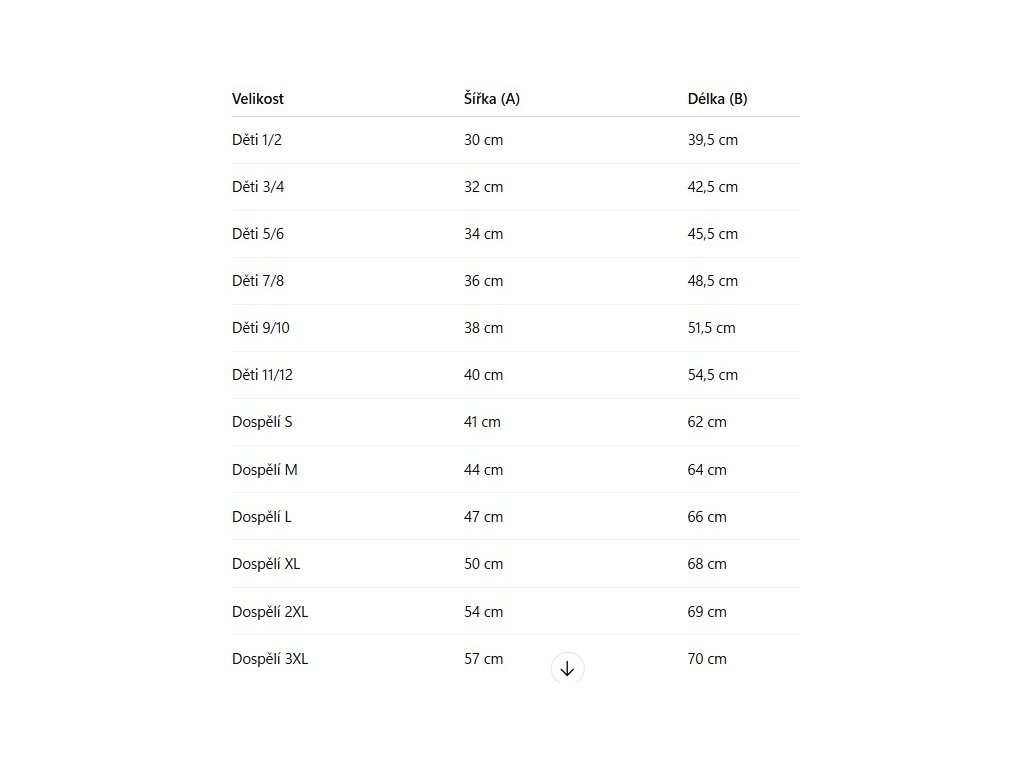Click the Dospělí 3XL size label
Image resolution: width=1024 pixels, height=768 pixels.
point(270,659)
